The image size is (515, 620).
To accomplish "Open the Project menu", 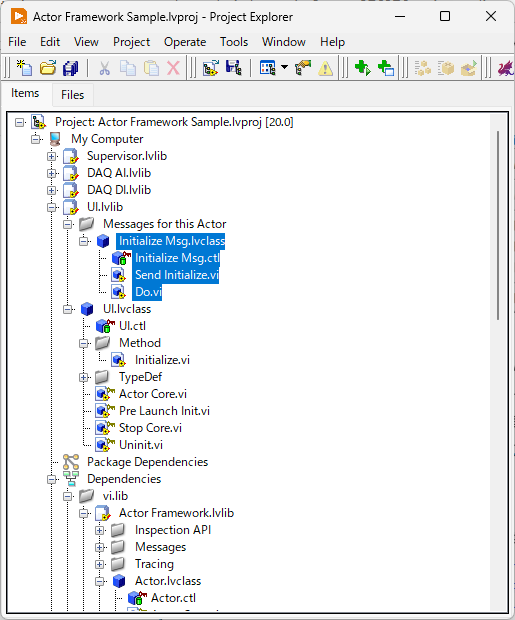I will 131,42.
